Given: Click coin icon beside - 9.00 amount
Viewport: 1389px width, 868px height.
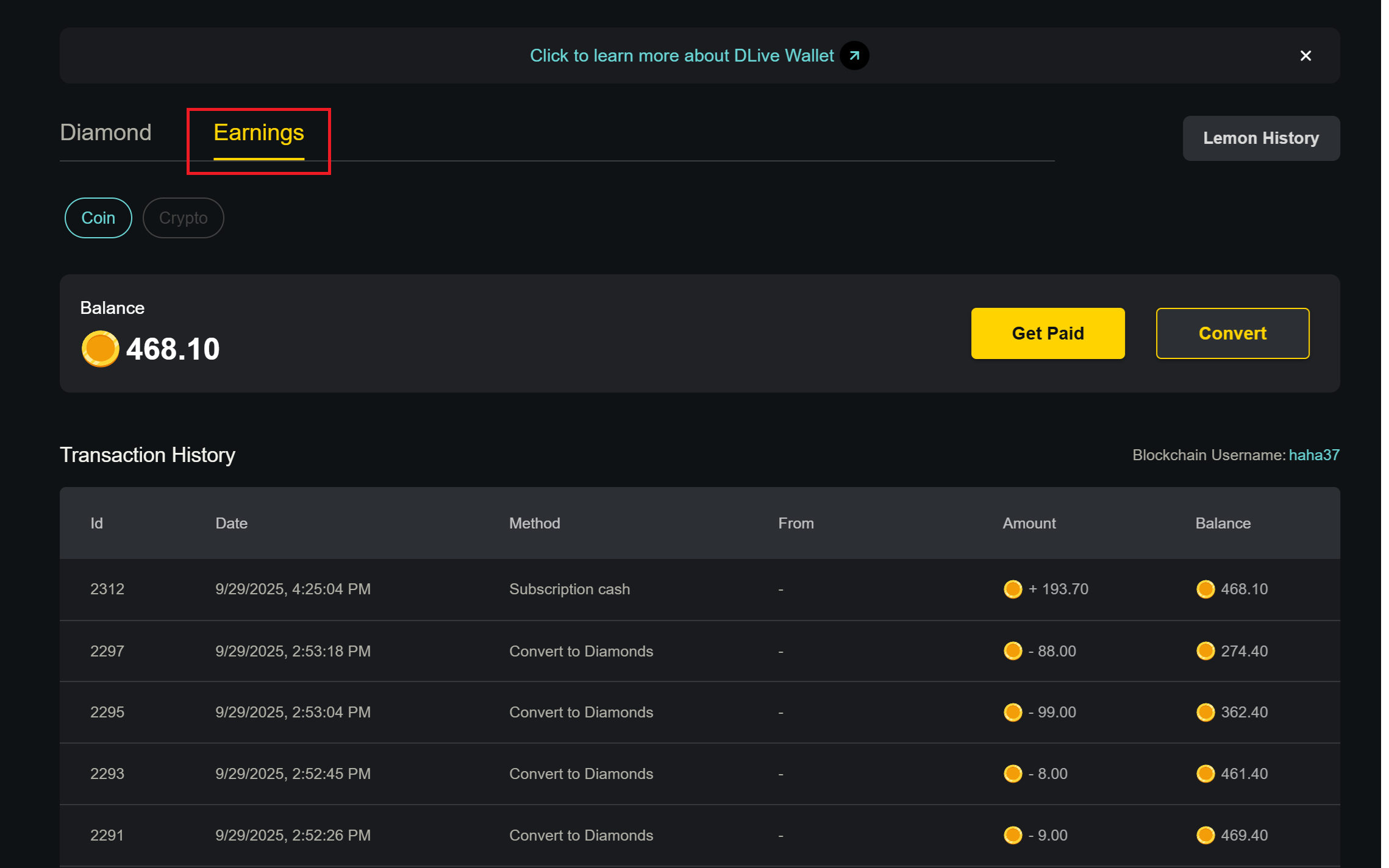Looking at the screenshot, I should tap(1013, 835).
